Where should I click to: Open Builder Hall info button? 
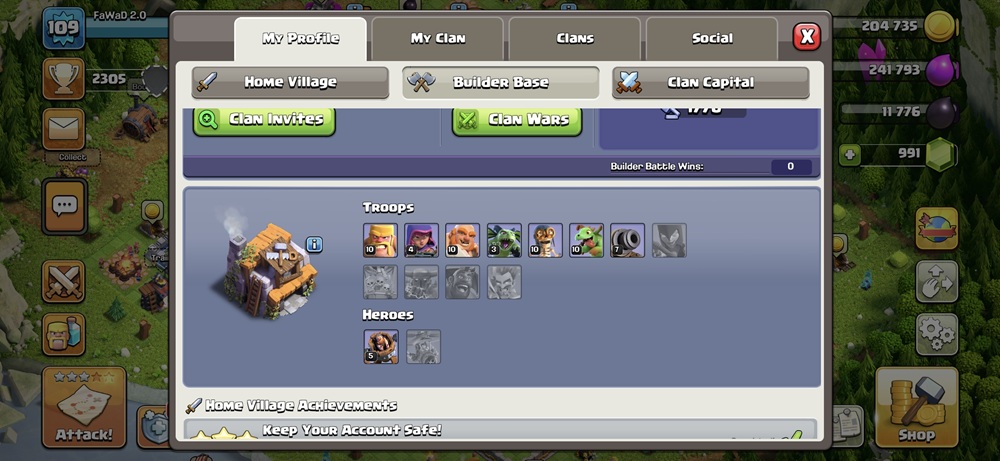(x=314, y=244)
